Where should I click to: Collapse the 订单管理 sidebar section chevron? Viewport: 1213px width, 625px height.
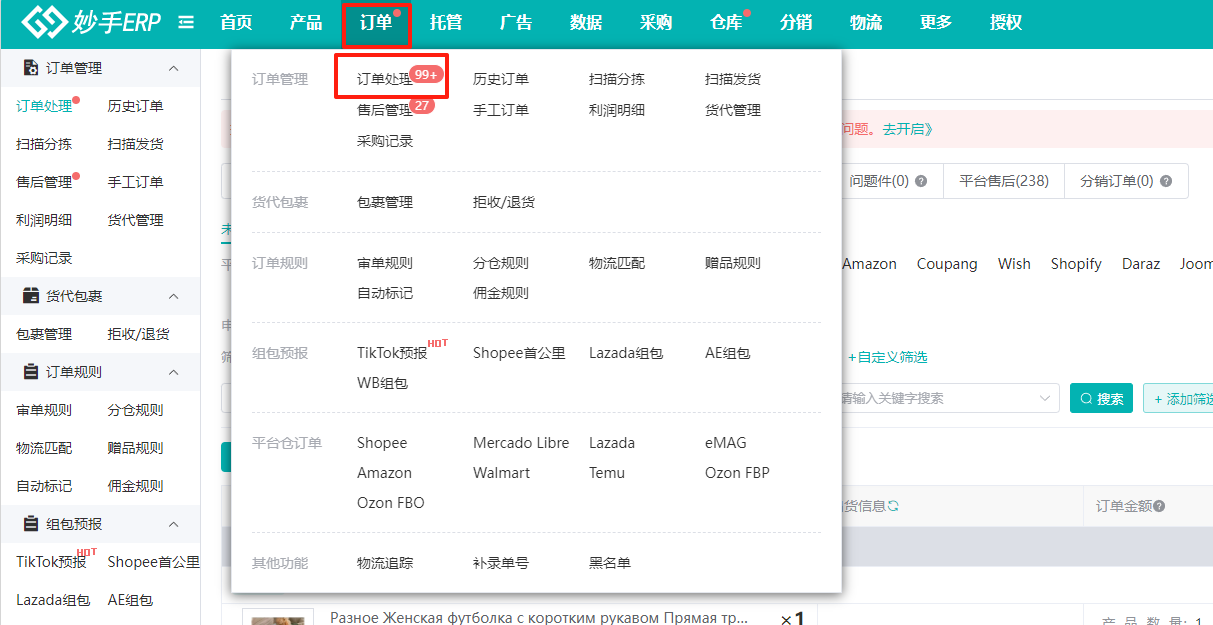tap(173, 68)
